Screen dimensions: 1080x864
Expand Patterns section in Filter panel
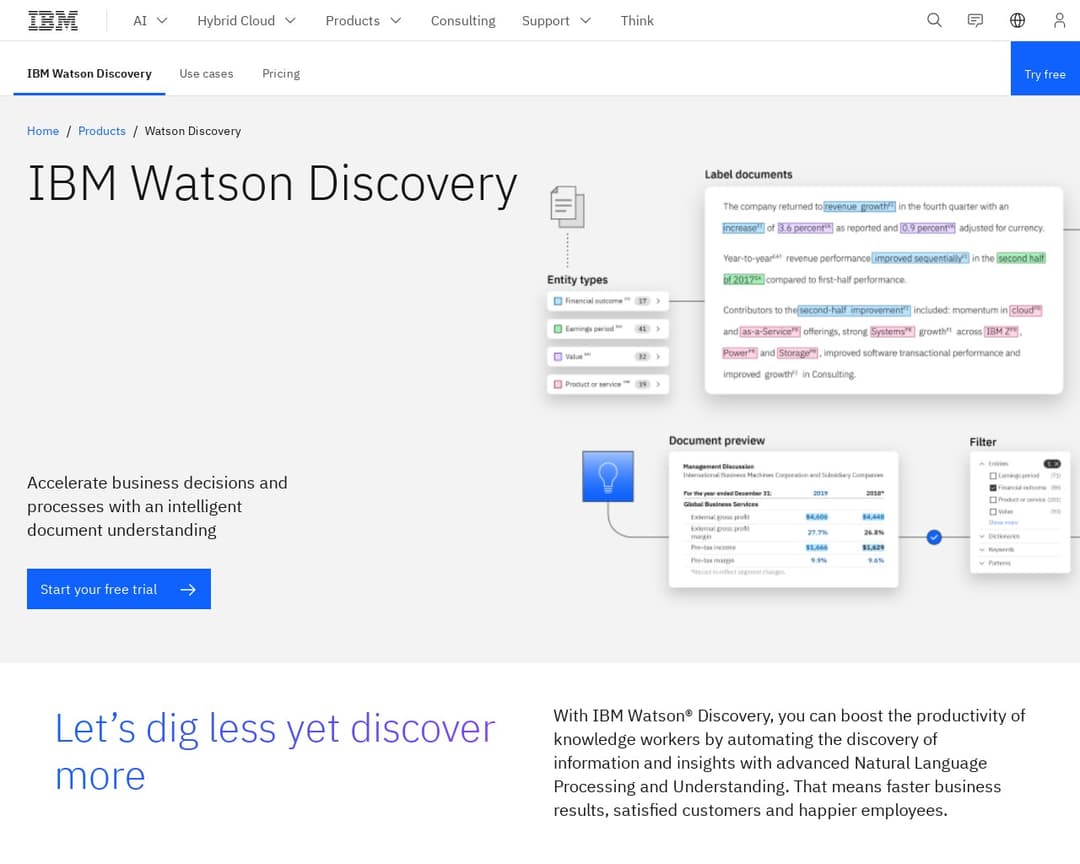click(x=982, y=563)
